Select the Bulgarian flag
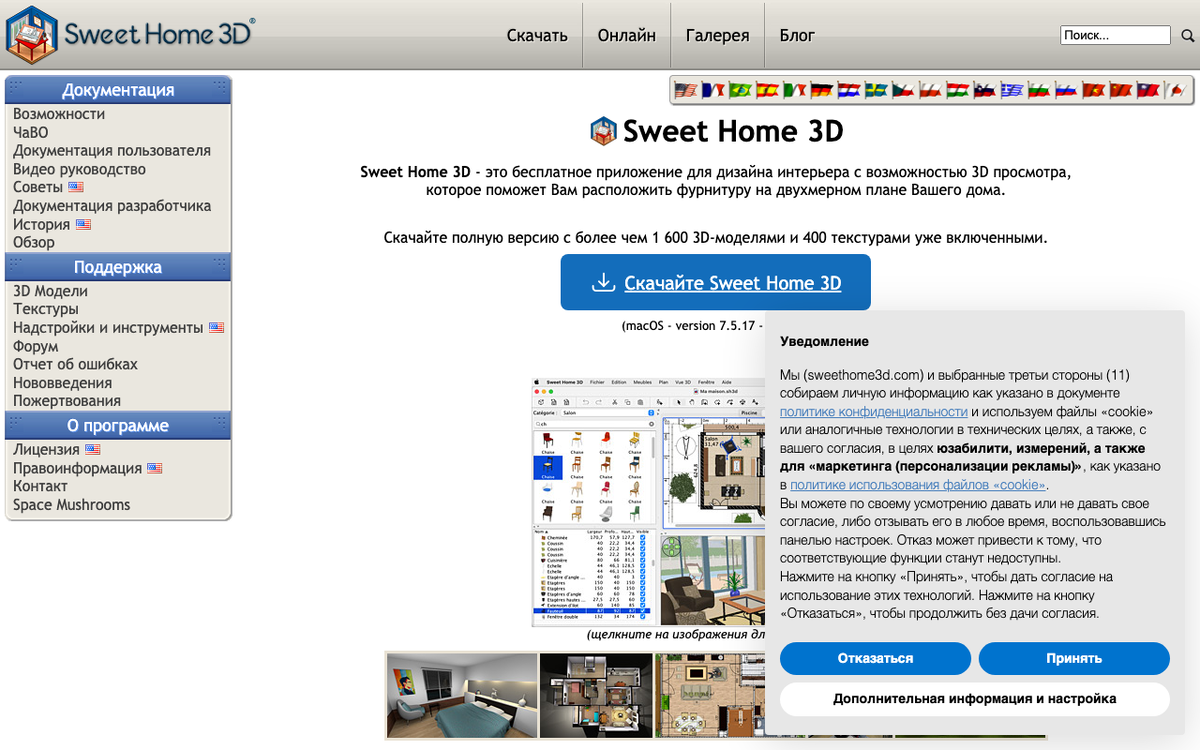Viewport: 1200px width, 750px height. pyautogui.click(x=1039, y=90)
